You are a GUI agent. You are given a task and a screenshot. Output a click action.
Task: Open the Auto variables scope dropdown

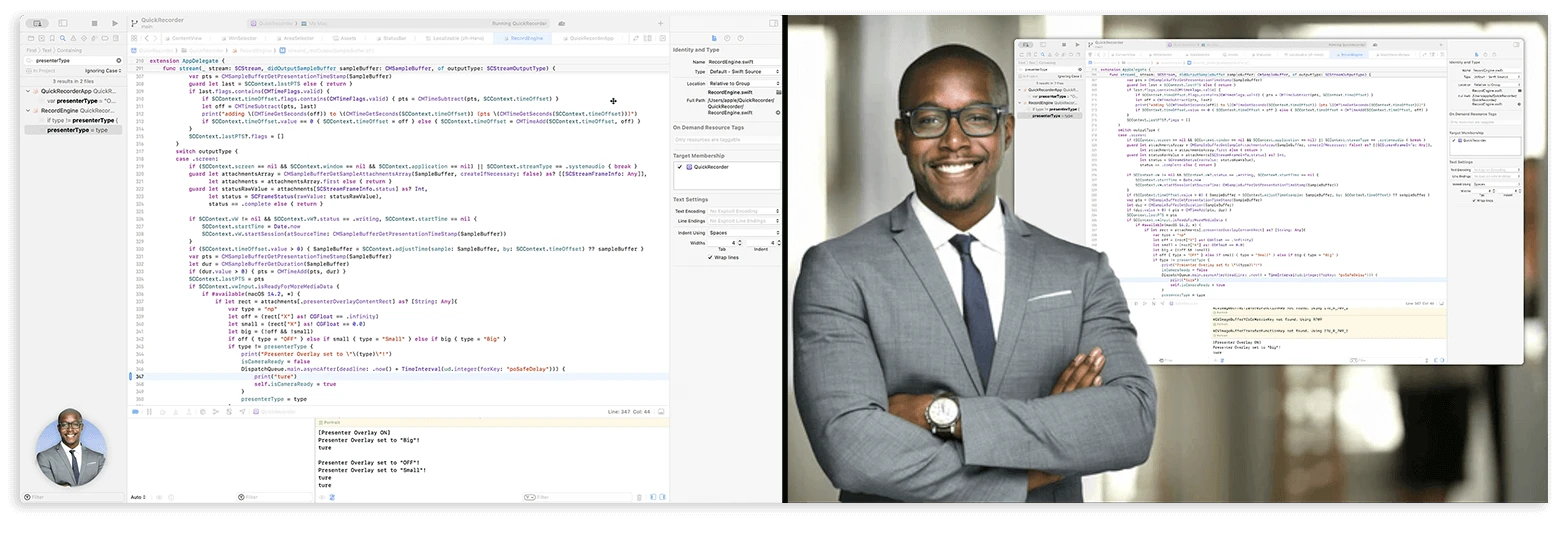pos(138,497)
